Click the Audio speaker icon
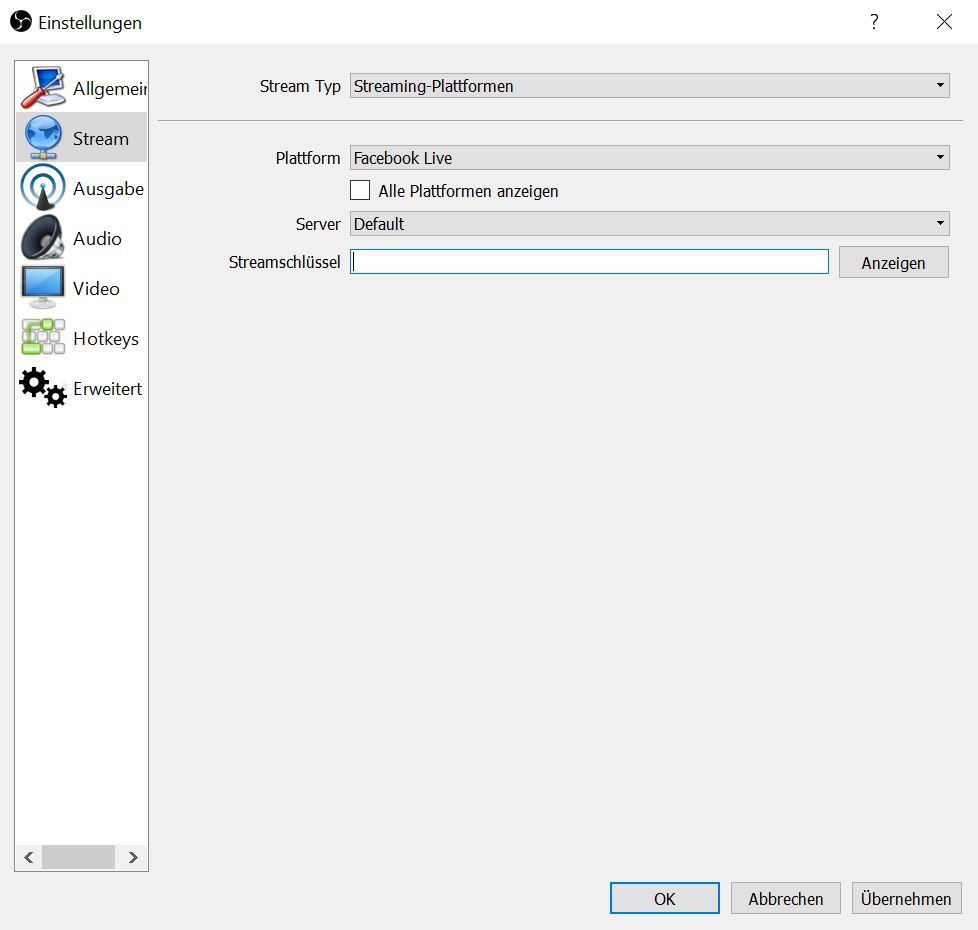 point(42,238)
